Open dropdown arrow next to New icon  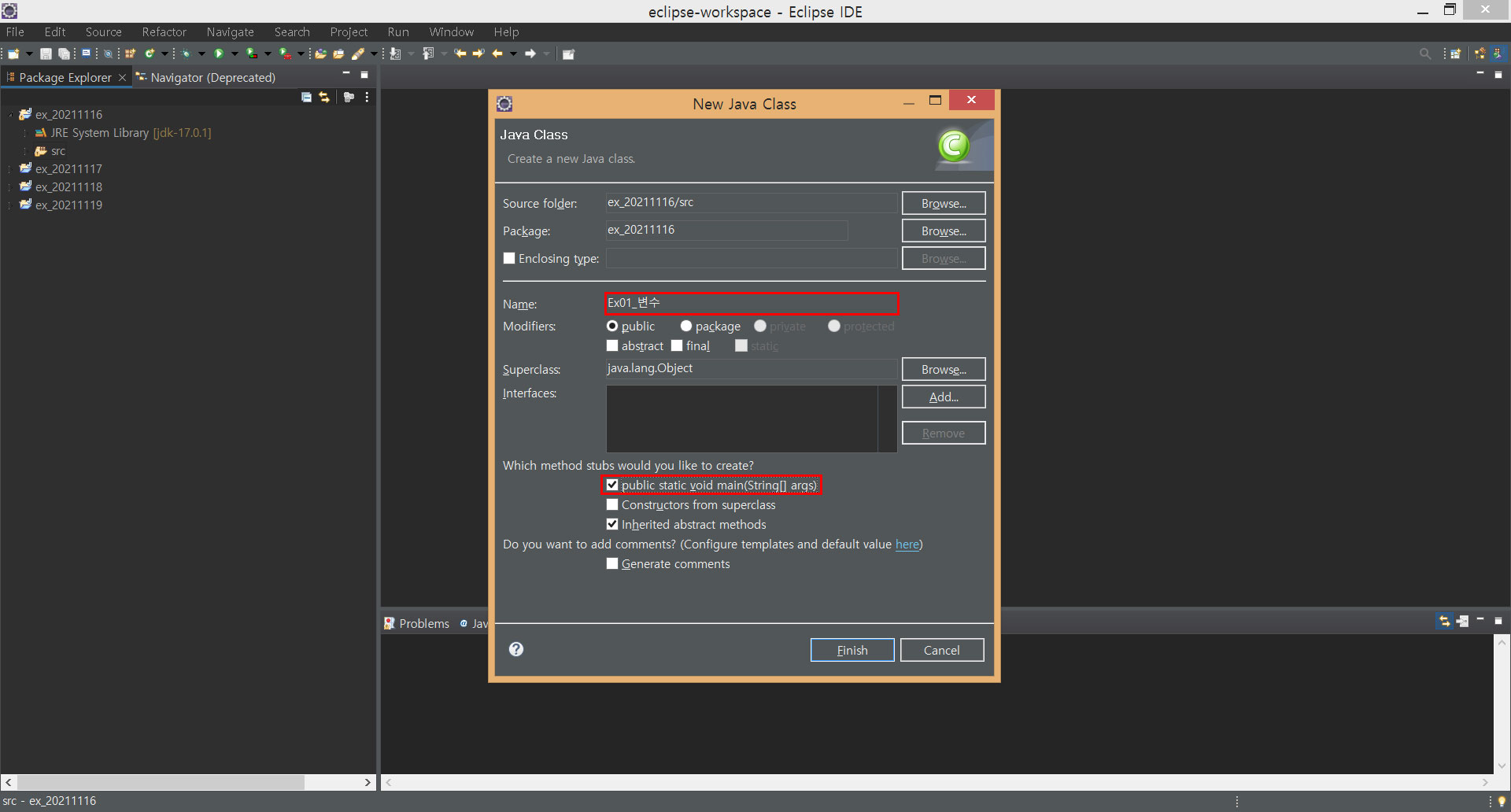point(29,54)
